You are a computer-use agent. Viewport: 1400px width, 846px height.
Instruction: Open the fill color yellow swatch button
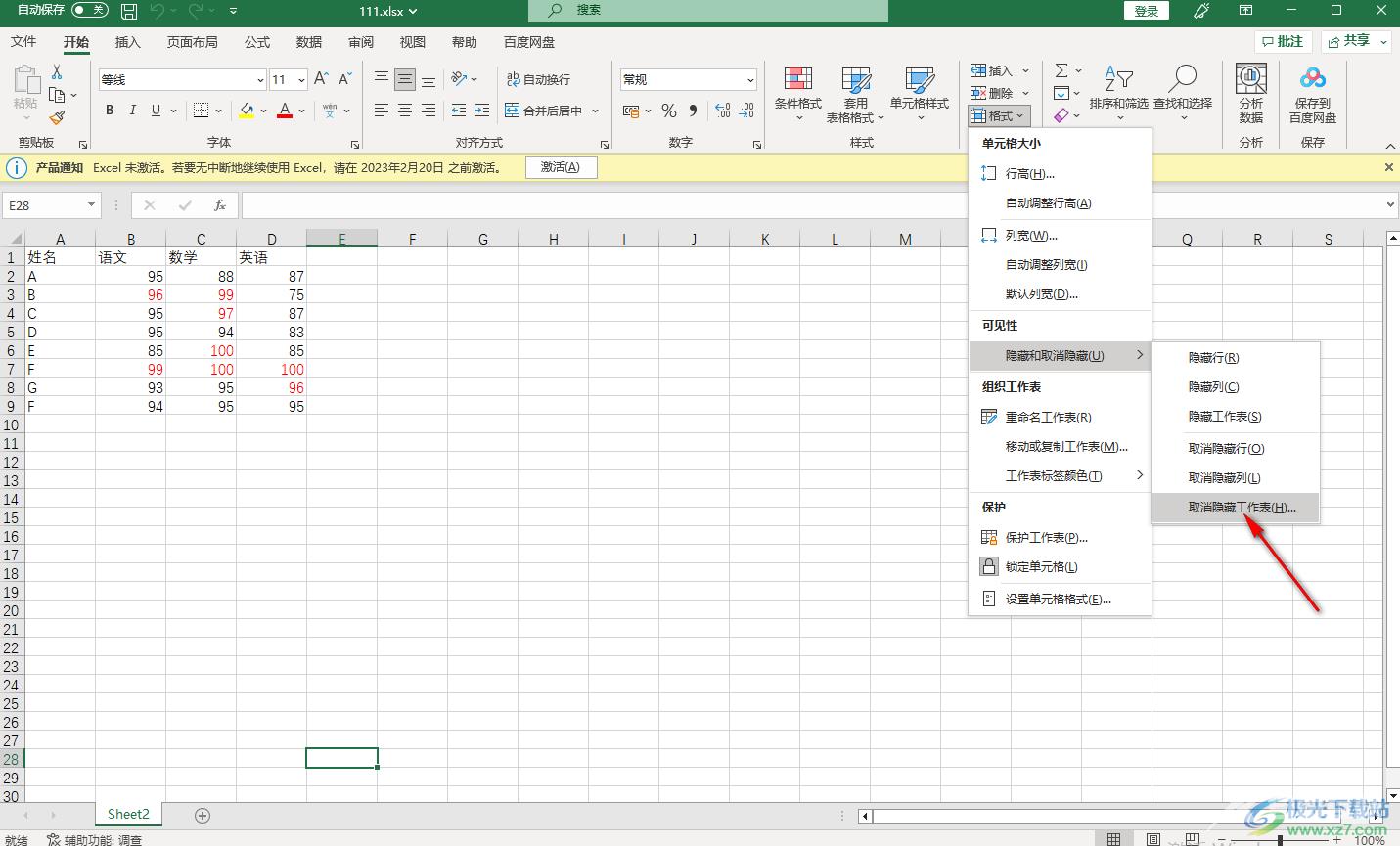coord(246,111)
